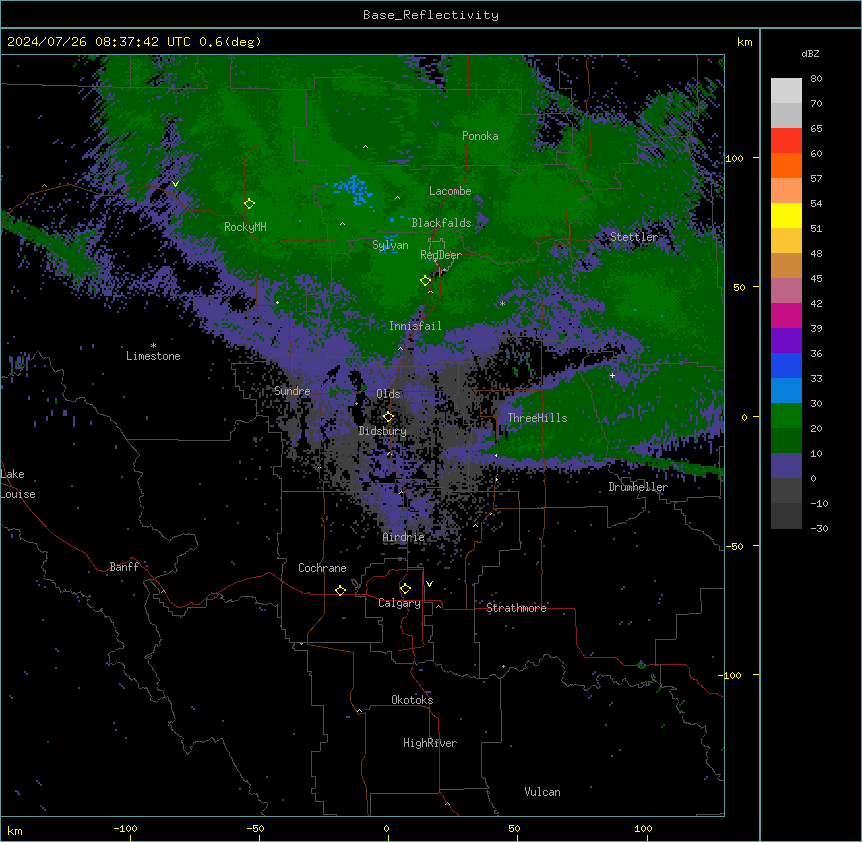The height and width of the screenshot is (842, 862).
Task: Click the HighRiver label
Action: tap(430, 743)
